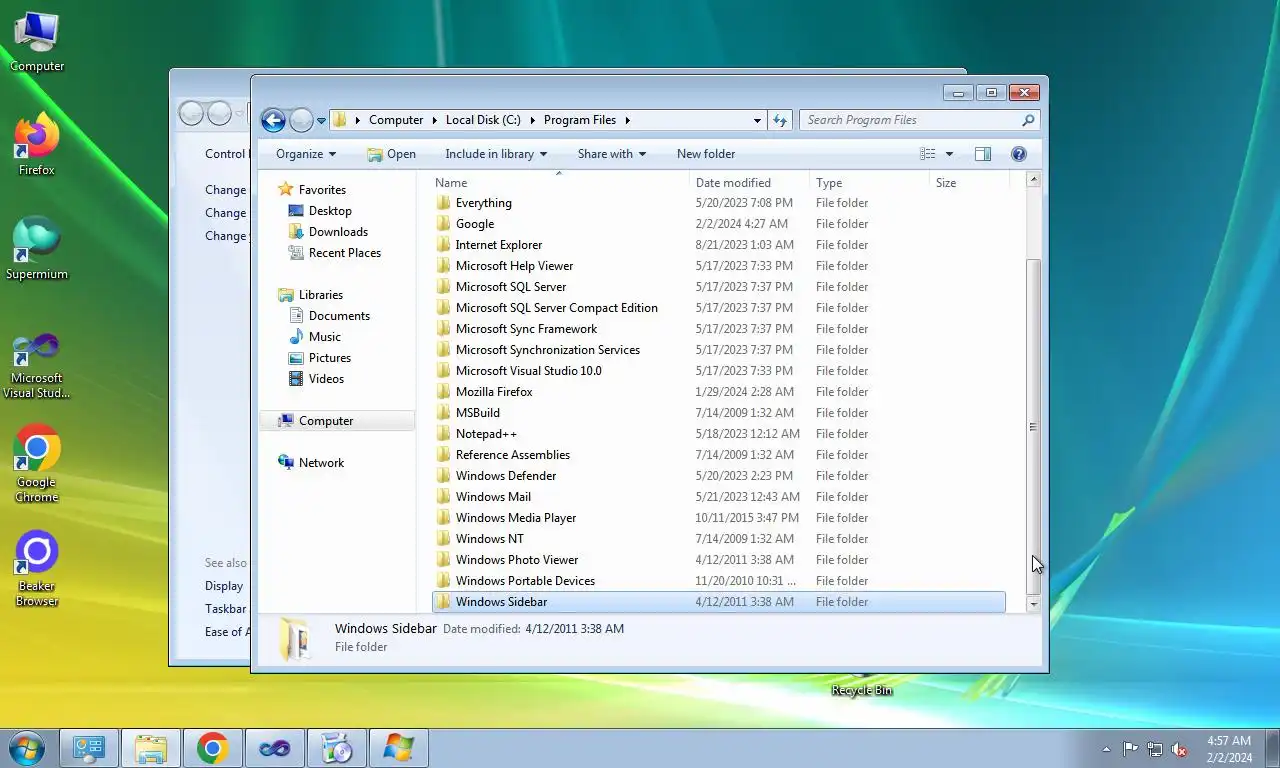Click the search magnifier icon
Image resolution: width=1280 pixels, height=768 pixels.
[x=1028, y=120]
